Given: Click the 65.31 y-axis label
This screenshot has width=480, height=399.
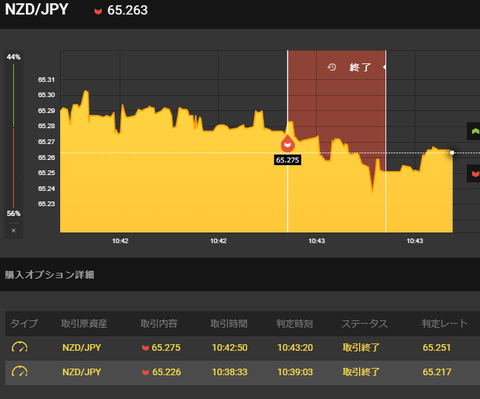Looking at the screenshot, I should (46, 80).
